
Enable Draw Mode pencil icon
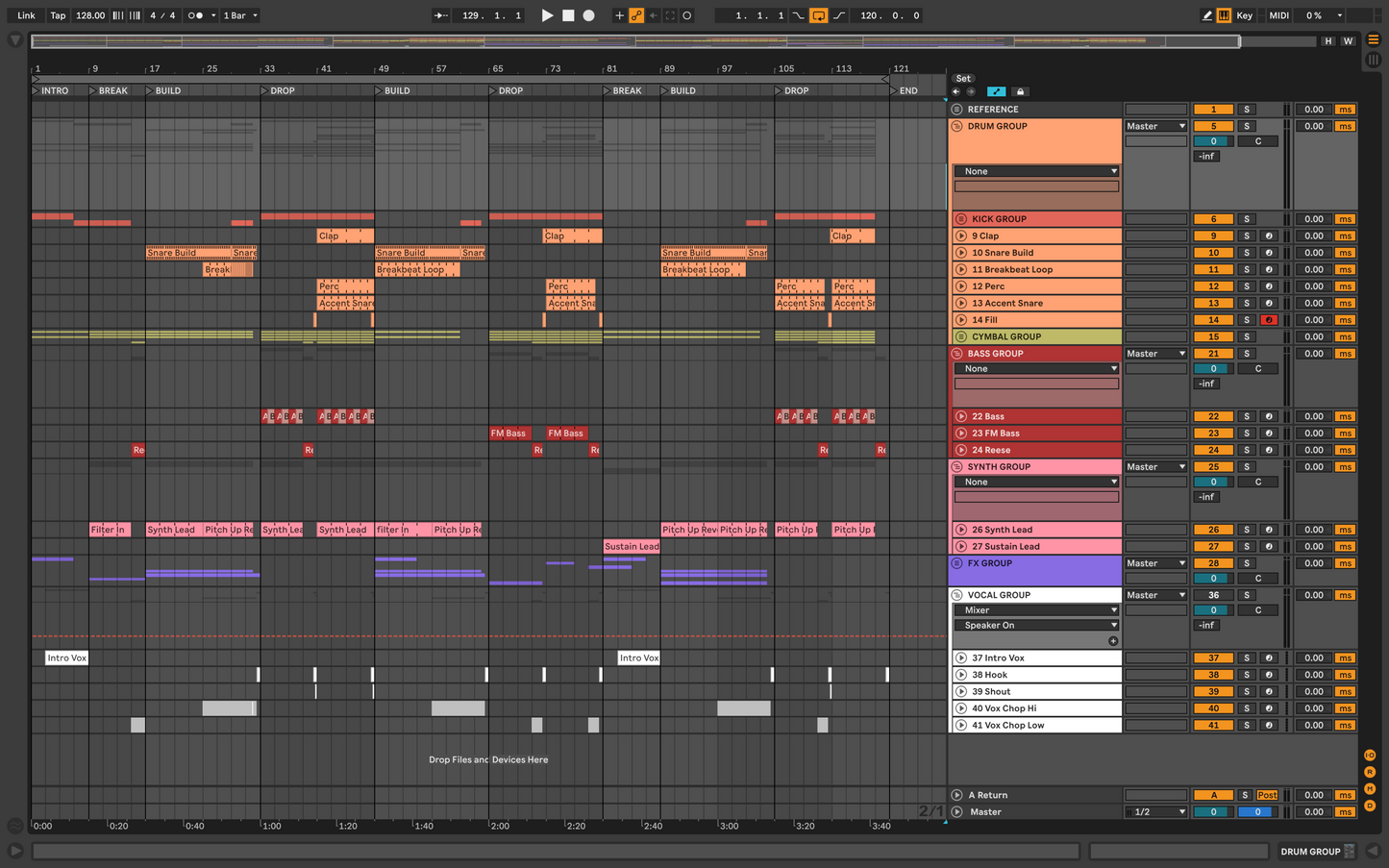(x=1207, y=15)
